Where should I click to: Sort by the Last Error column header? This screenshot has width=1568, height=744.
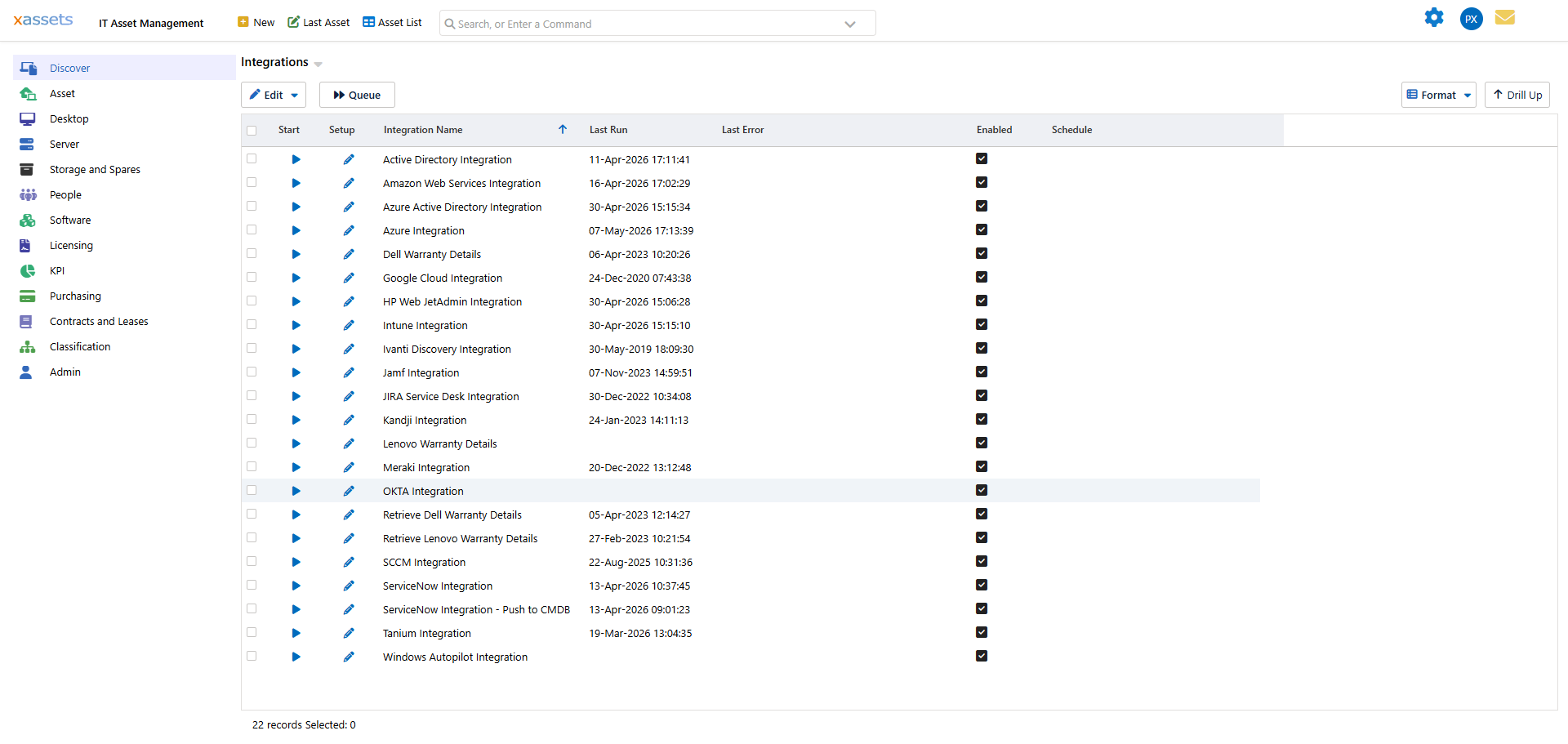point(742,129)
